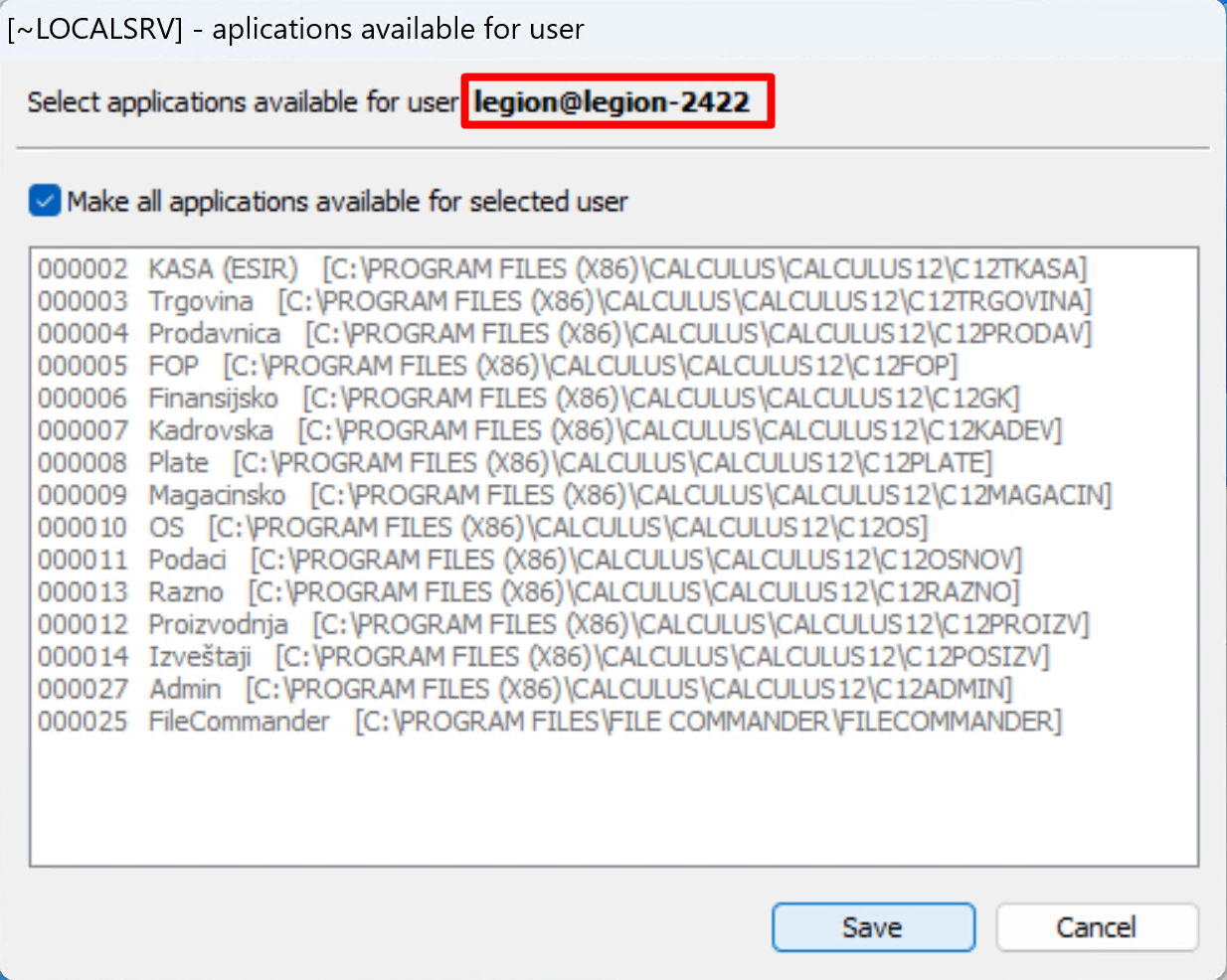Select Finansijsko application entry

coord(528,399)
